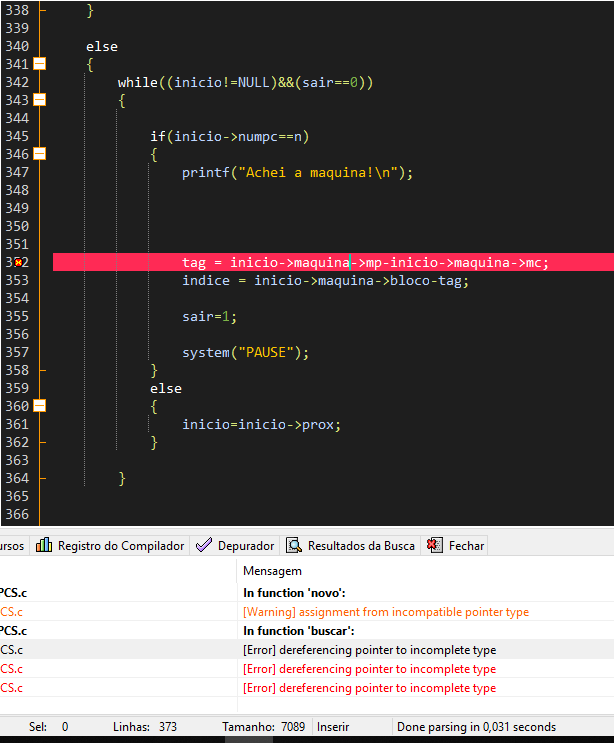Collapse the code fold at line 341
Screen dimensions: 614x743
tap(40, 64)
